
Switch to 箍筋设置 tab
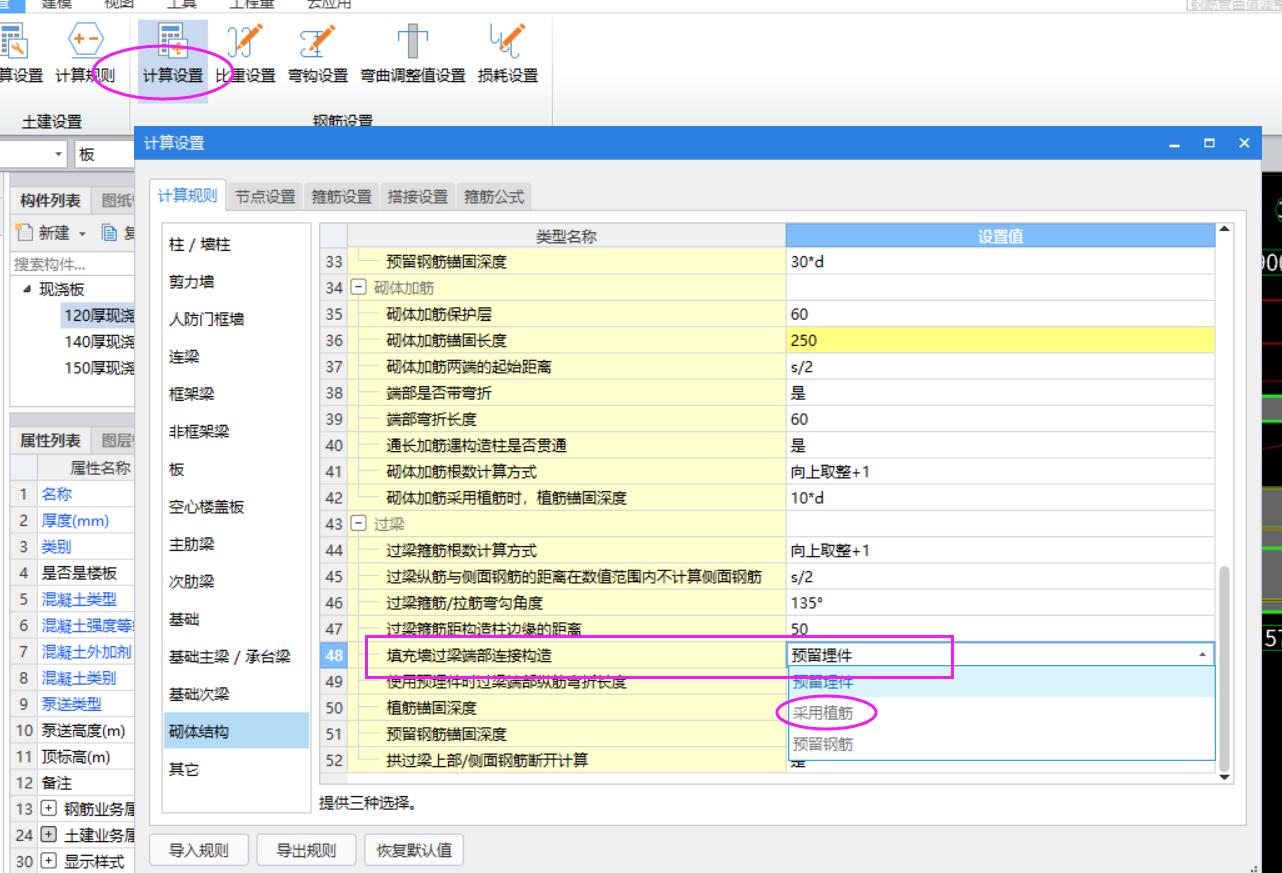(341, 197)
